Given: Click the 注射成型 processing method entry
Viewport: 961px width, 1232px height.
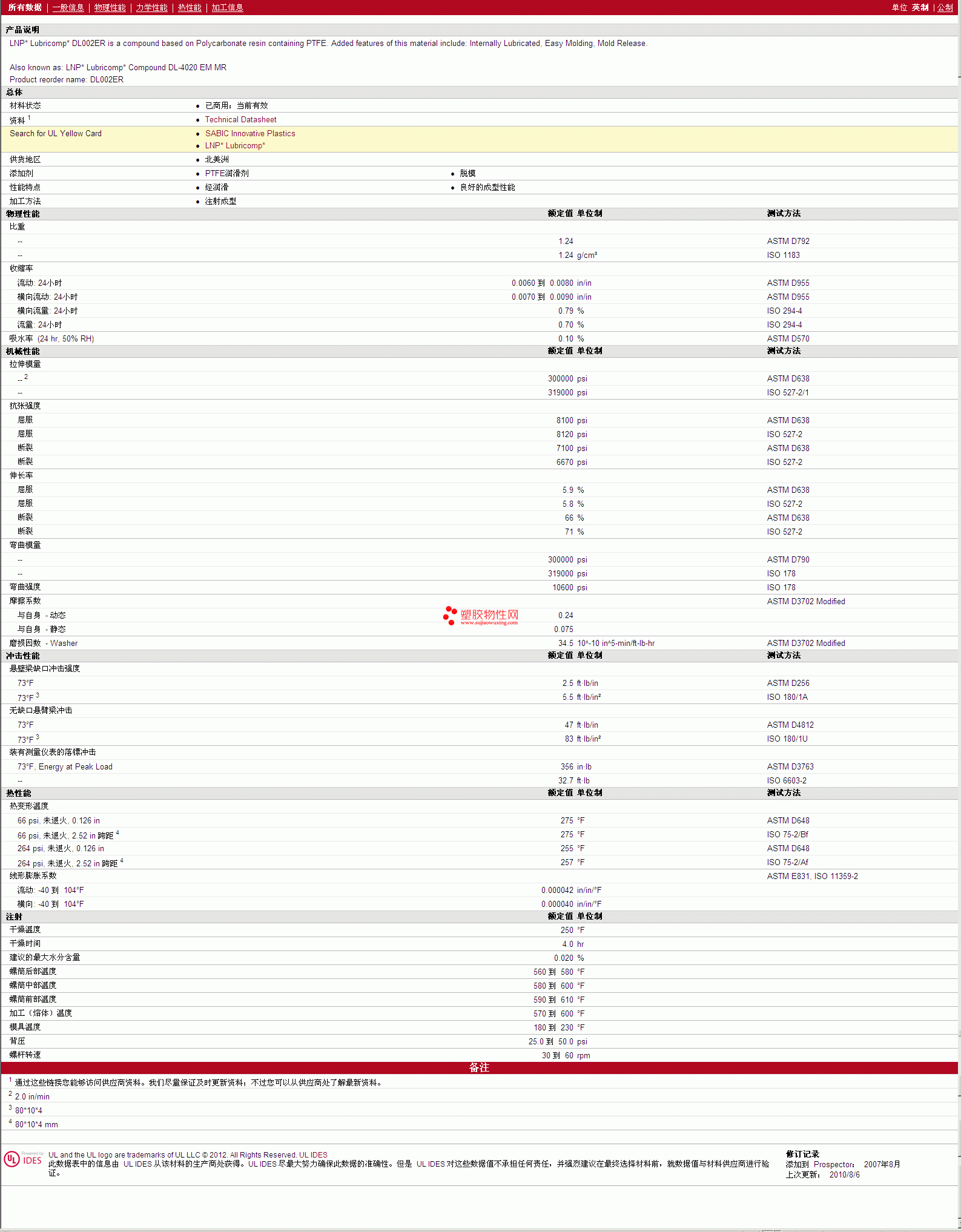Looking at the screenshot, I should (220, 201).
